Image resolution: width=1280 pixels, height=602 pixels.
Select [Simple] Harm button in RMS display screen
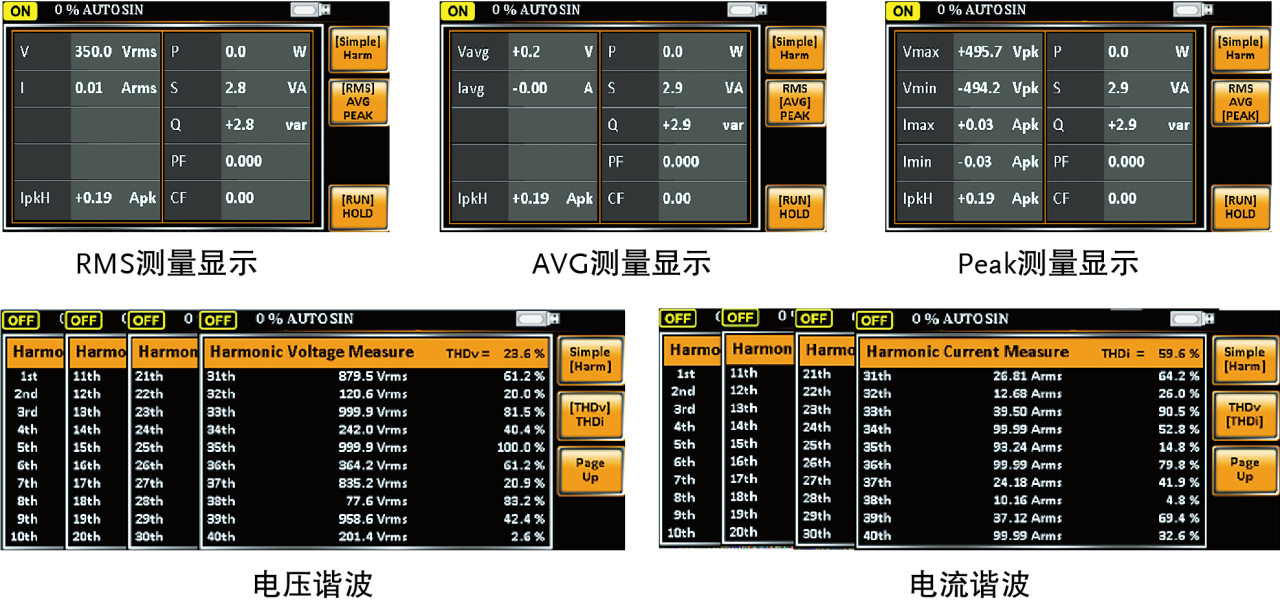click(357, 49)
